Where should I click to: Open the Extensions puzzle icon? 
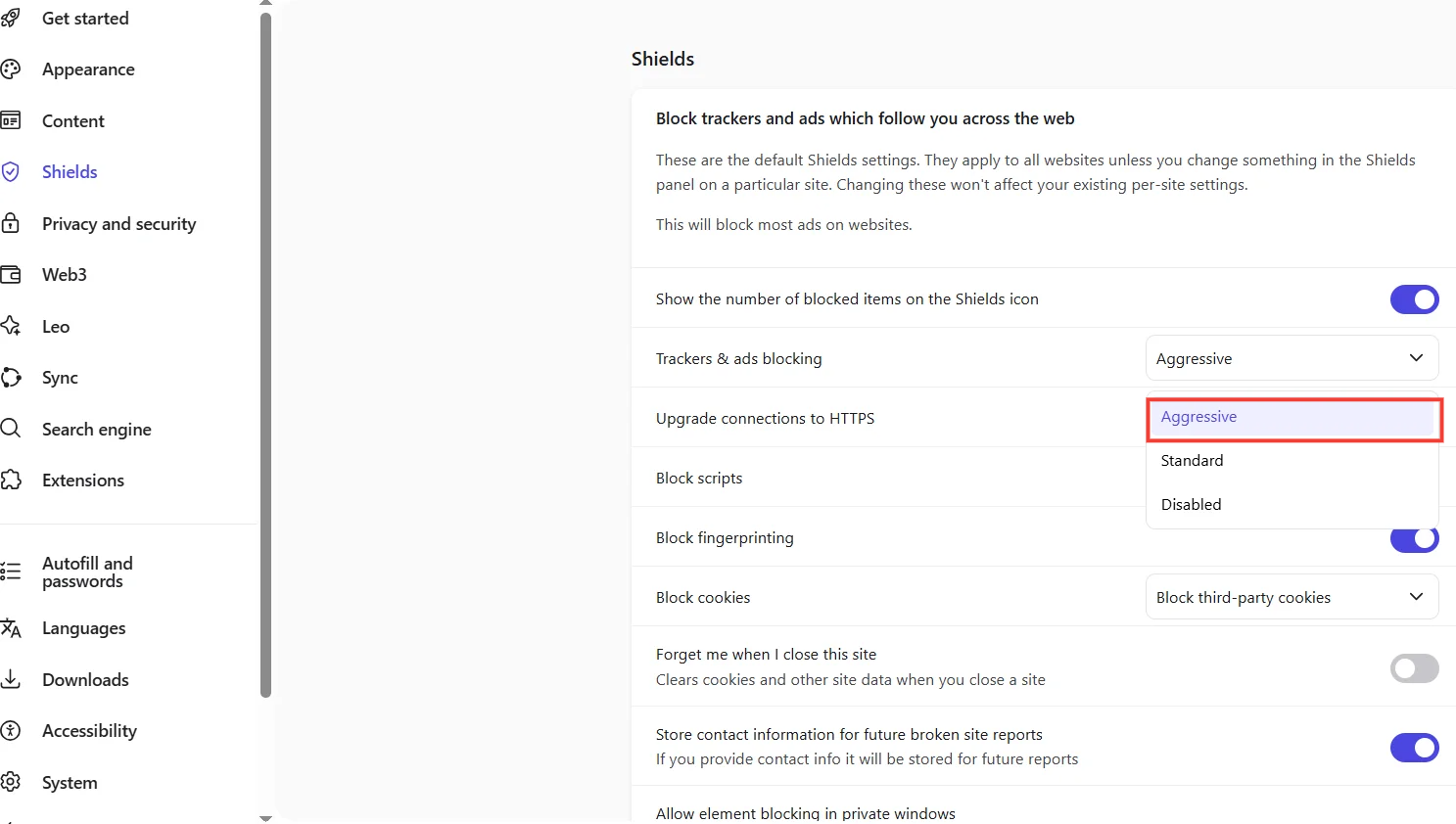(13, 480)
